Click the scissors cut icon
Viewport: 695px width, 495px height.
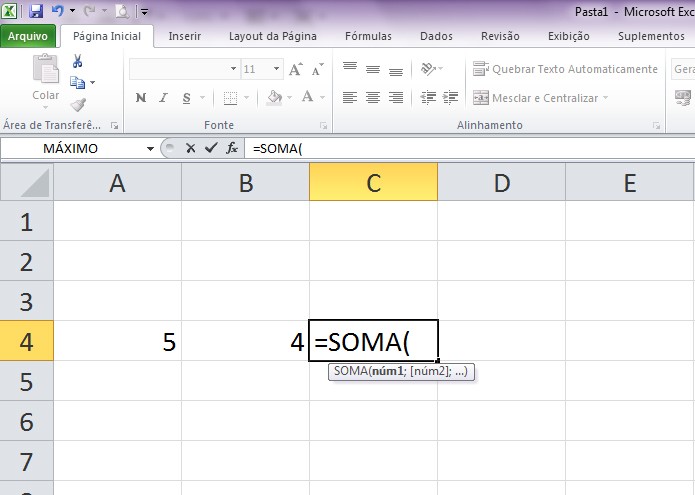(78, 61)
